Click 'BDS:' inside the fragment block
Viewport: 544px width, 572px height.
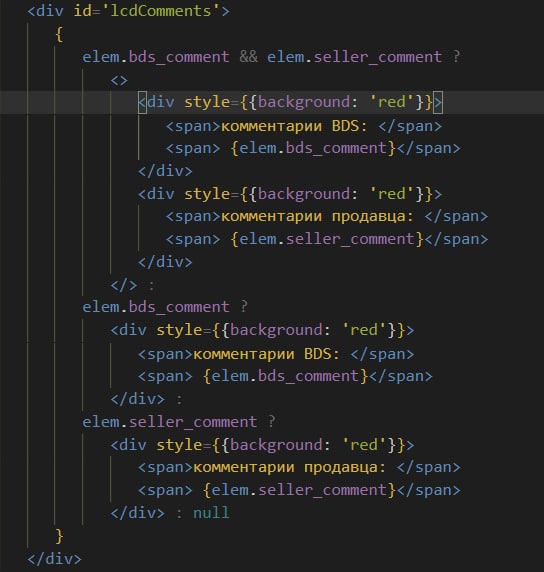pyautogui.click(x=349, y=126)
